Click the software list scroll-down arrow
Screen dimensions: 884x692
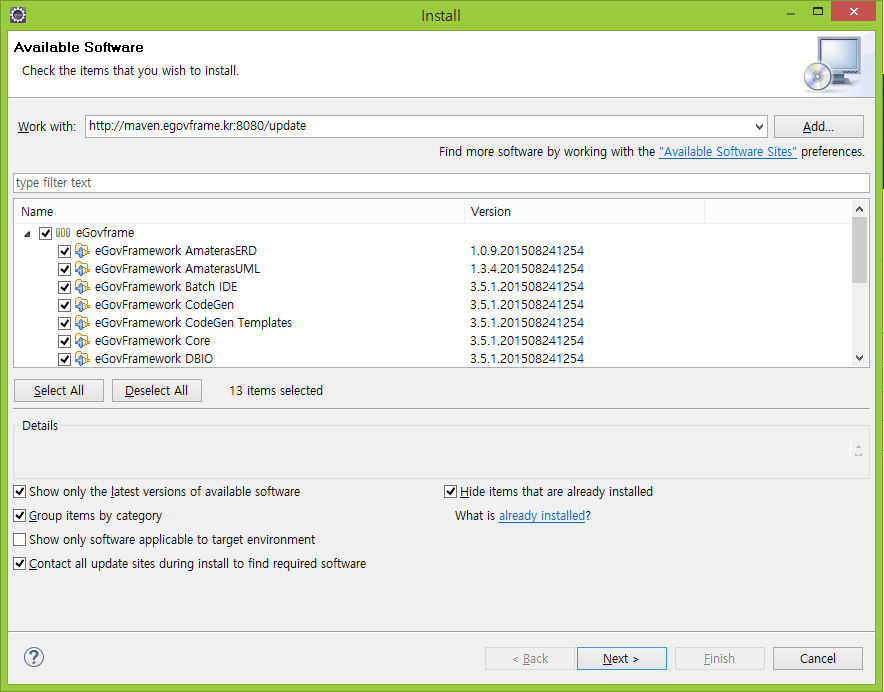(x=859, y=358)
